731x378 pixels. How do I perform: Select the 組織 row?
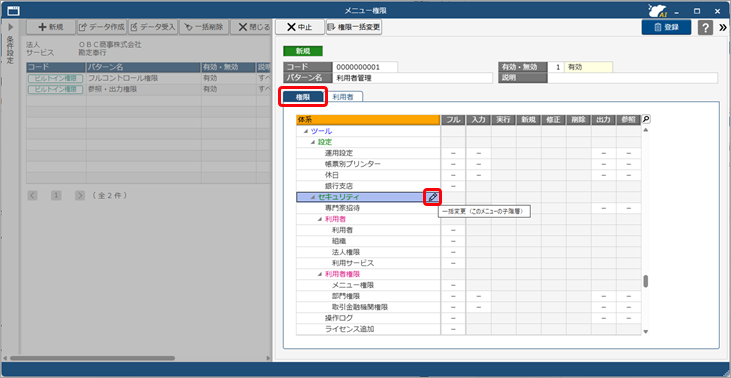point(368,241)
